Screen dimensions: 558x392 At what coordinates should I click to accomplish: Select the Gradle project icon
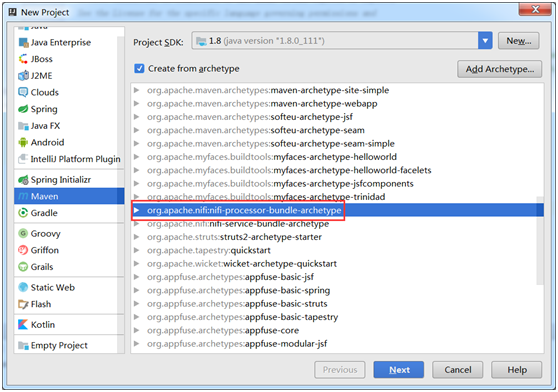[23, 213]
